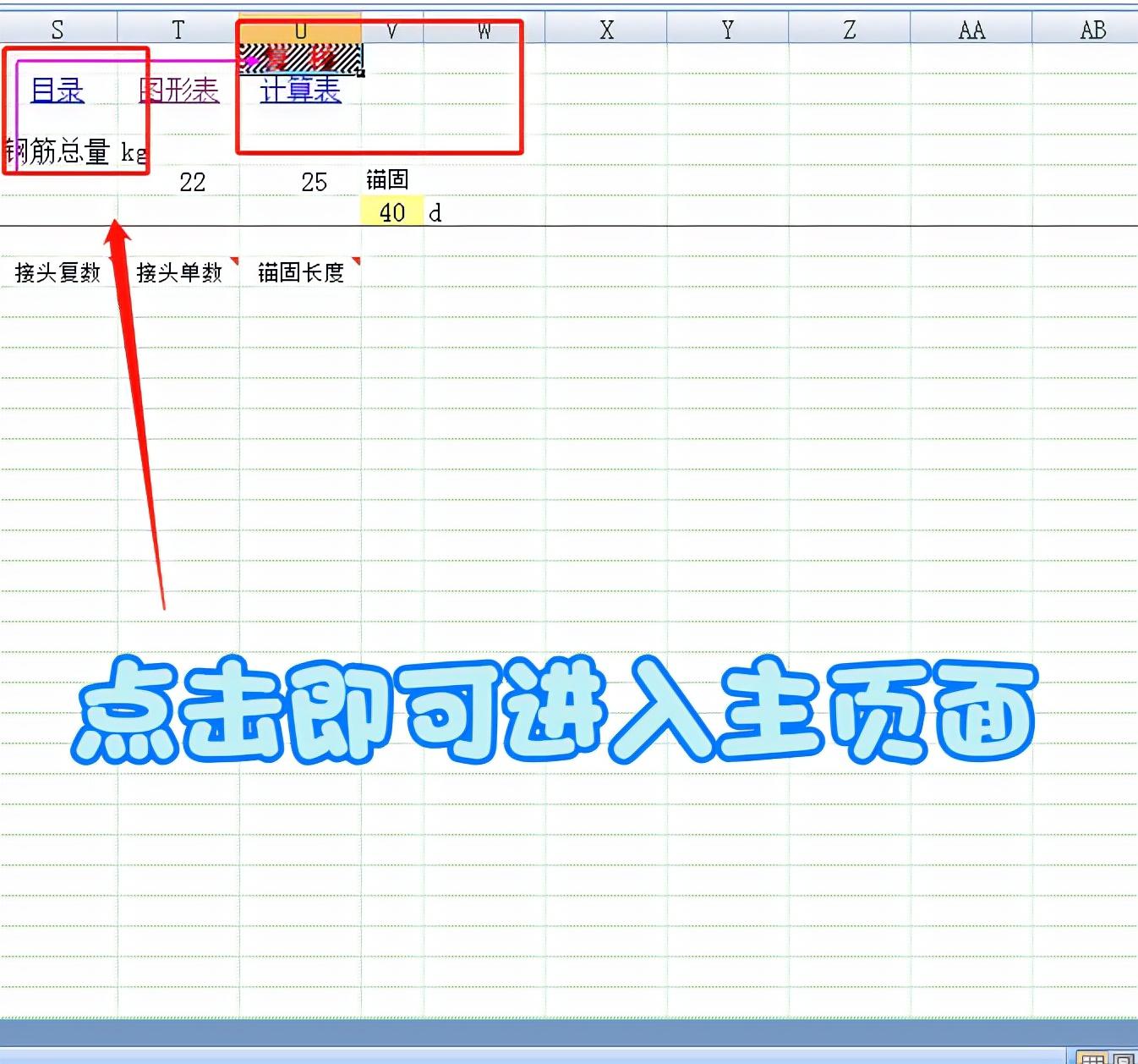
Task: Select the yellow cell containing 40
Action: click(391, 212)
